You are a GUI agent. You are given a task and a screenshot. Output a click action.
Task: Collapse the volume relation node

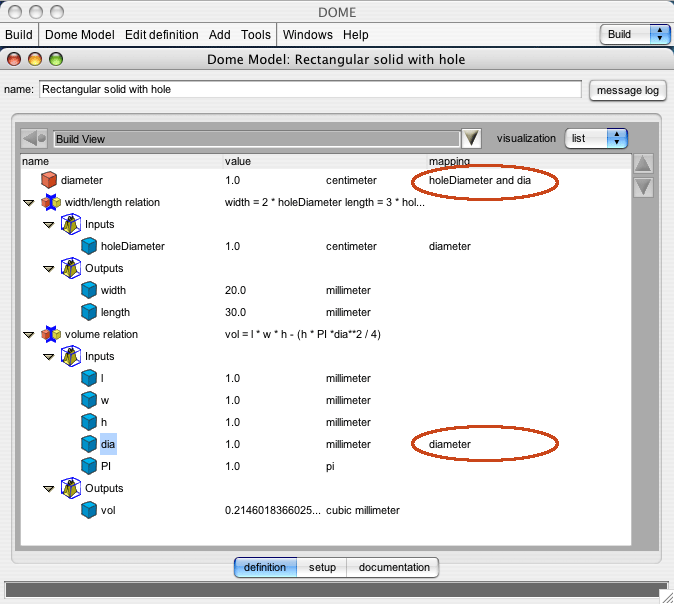29,334
